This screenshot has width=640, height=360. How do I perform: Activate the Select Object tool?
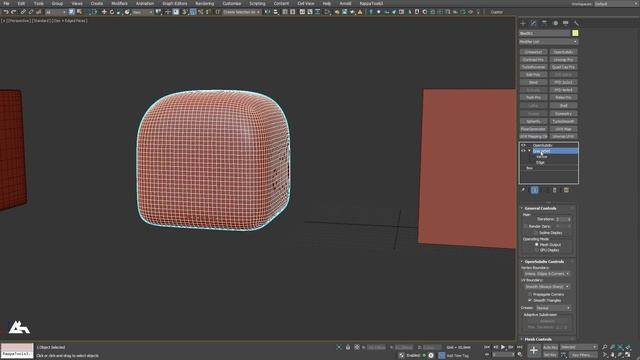click(x=71, y=12)
